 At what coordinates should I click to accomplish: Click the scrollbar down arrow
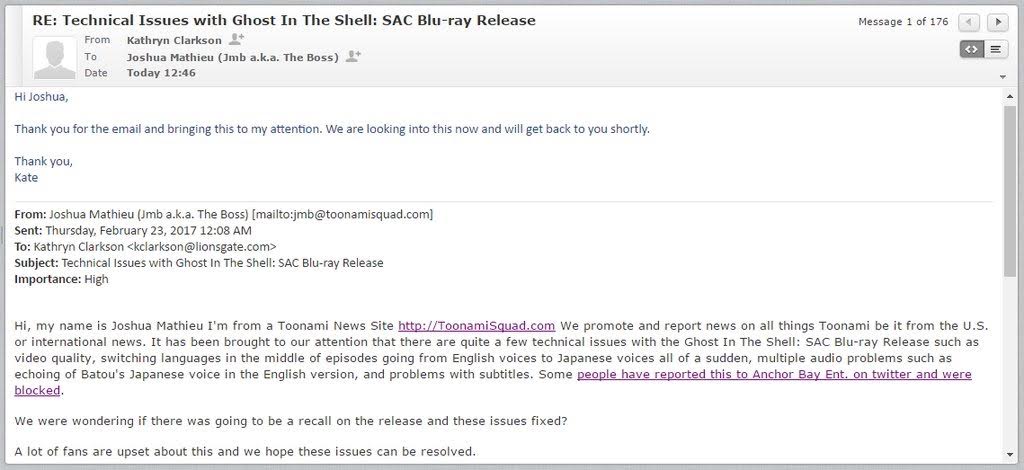tap(1010, 454)
